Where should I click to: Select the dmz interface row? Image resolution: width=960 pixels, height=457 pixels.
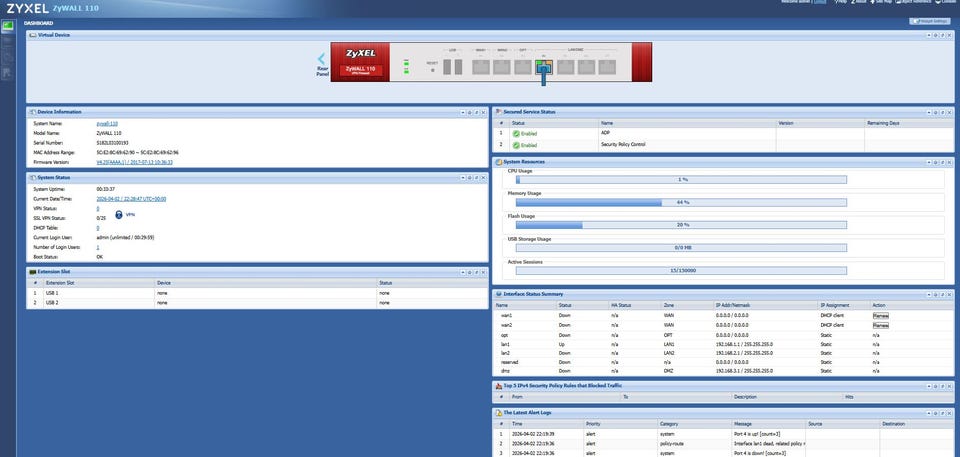[722, 371]
